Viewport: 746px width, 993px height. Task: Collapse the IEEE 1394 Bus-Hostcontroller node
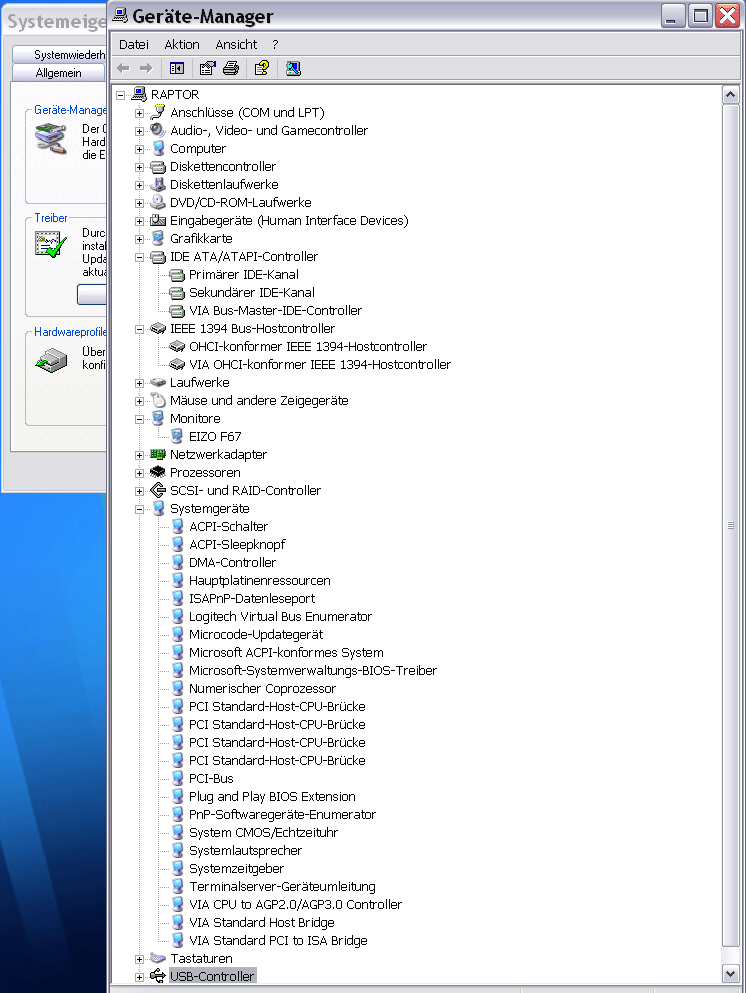[x=140, y=329]
